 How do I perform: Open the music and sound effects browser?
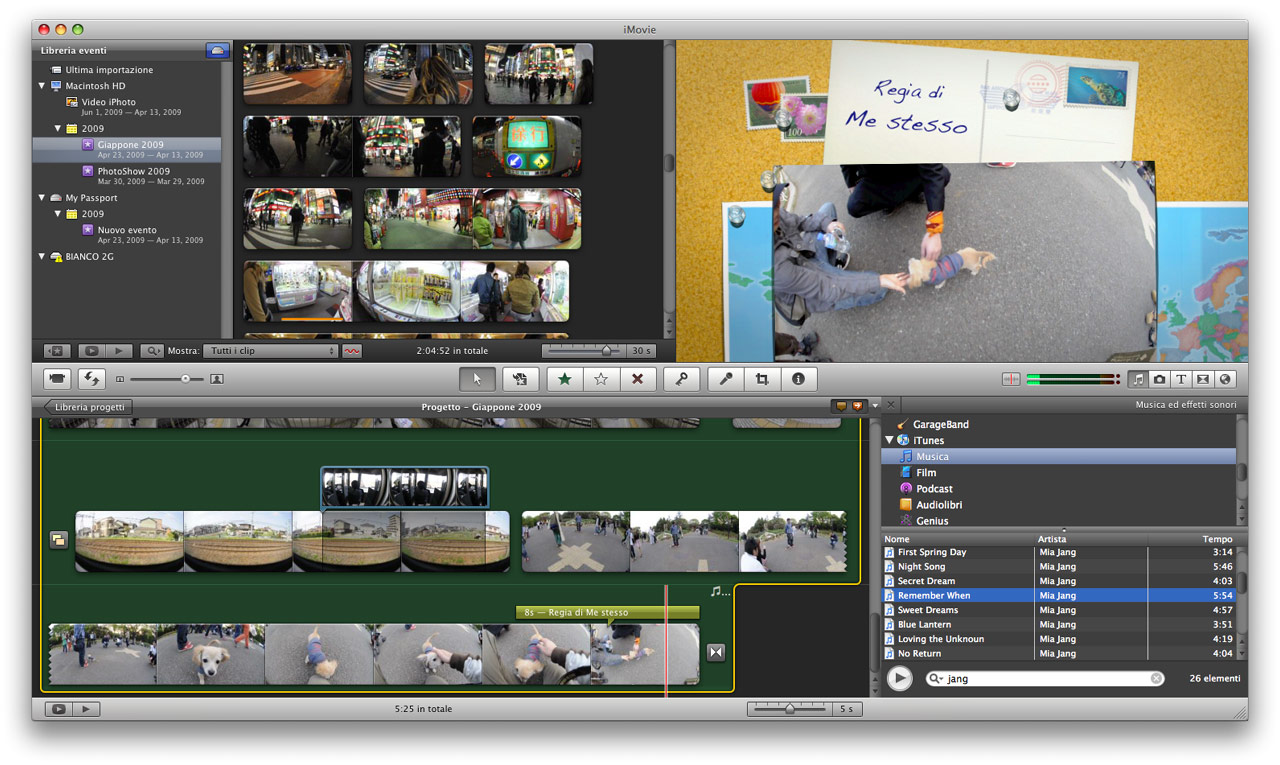[x=1138, y=379]
